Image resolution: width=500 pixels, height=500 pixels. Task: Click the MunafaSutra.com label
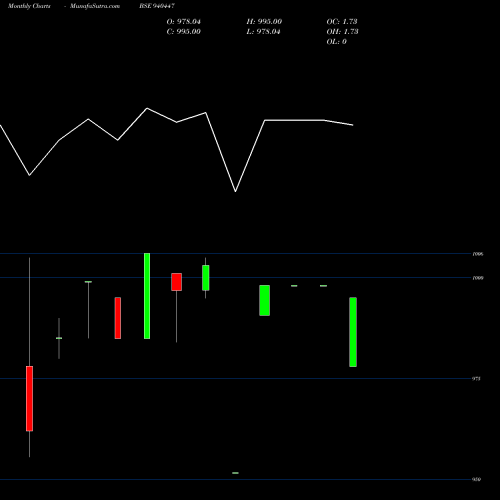pos(95,6)
